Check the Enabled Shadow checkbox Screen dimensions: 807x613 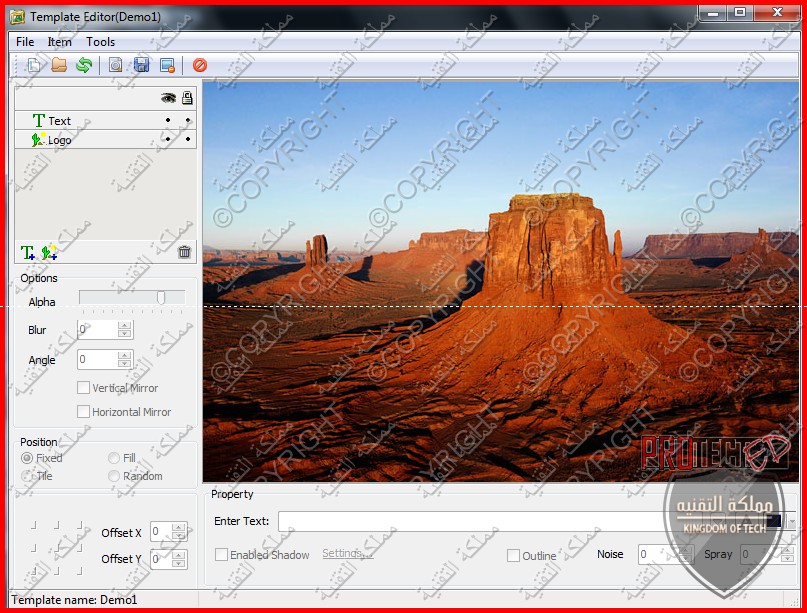pos(221,554)
